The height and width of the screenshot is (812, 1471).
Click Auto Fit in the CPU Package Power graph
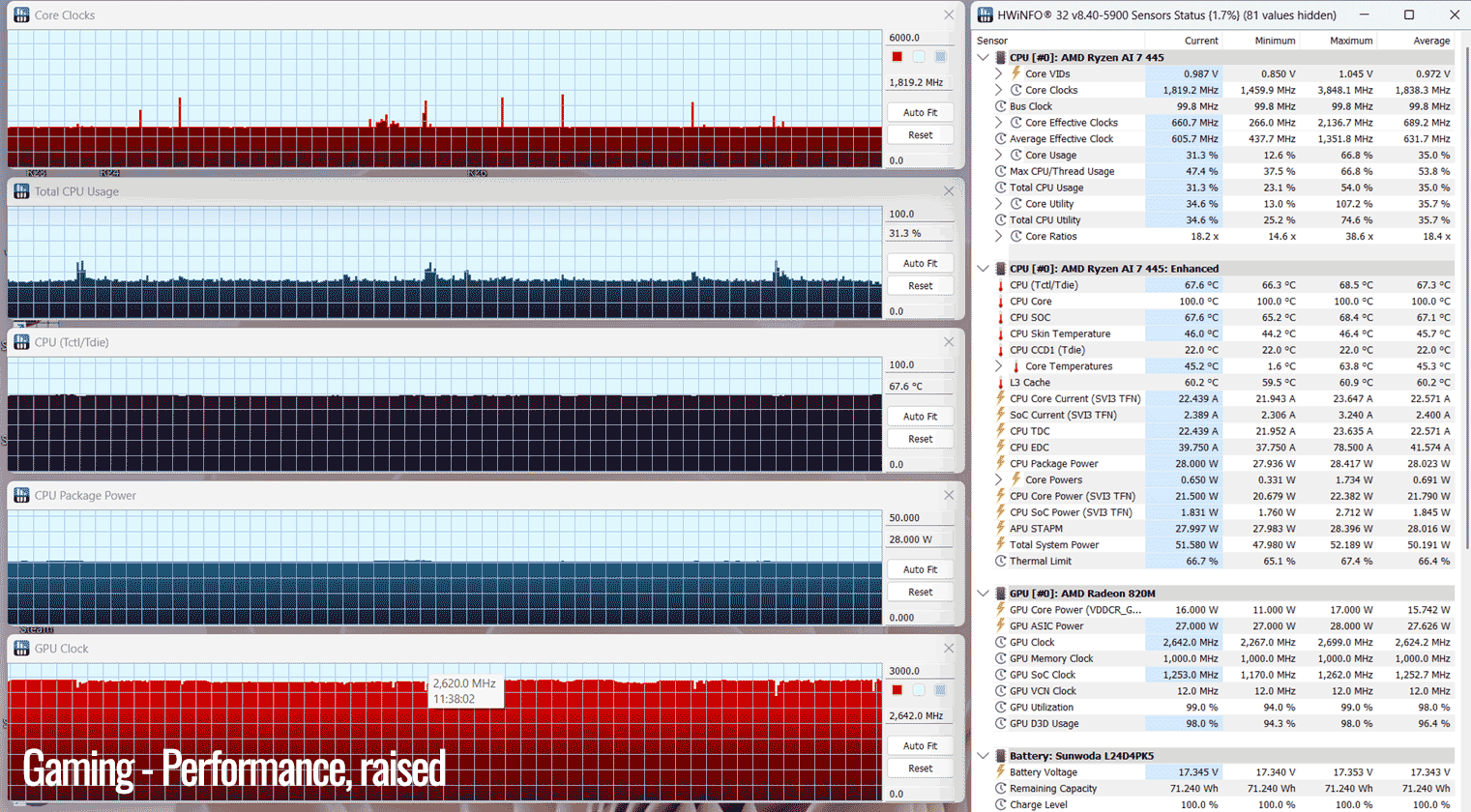920,569
